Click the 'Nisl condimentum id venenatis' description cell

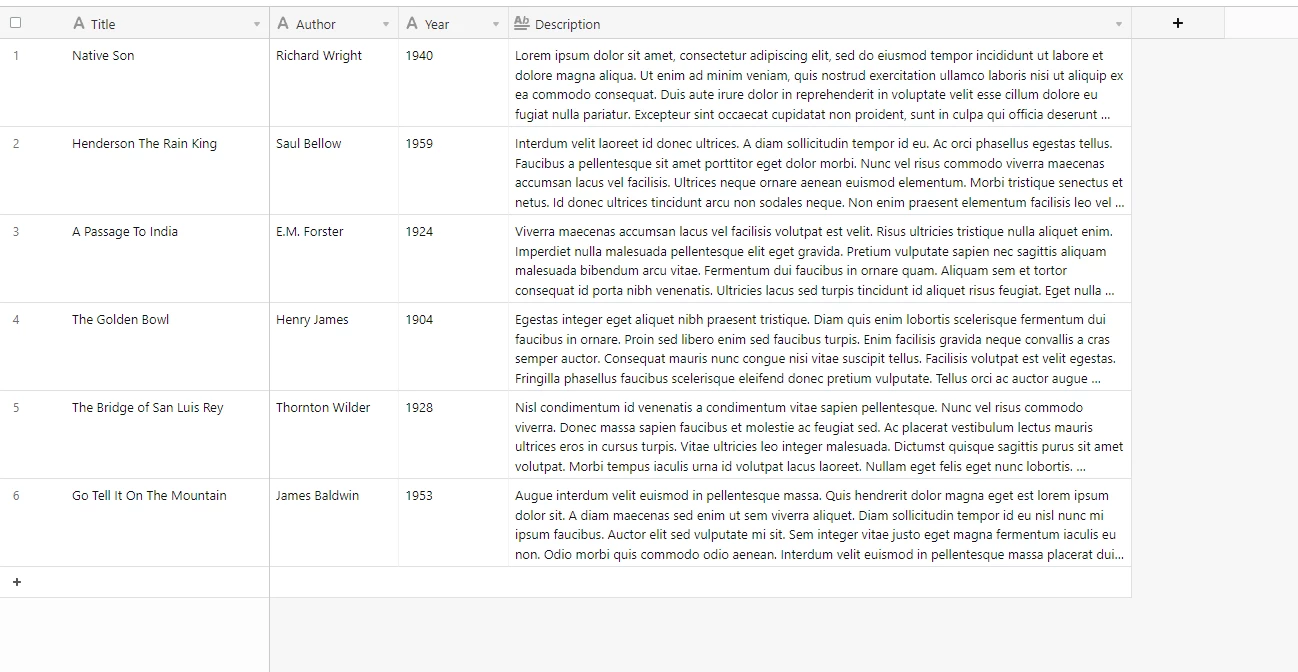pos(820,435)
